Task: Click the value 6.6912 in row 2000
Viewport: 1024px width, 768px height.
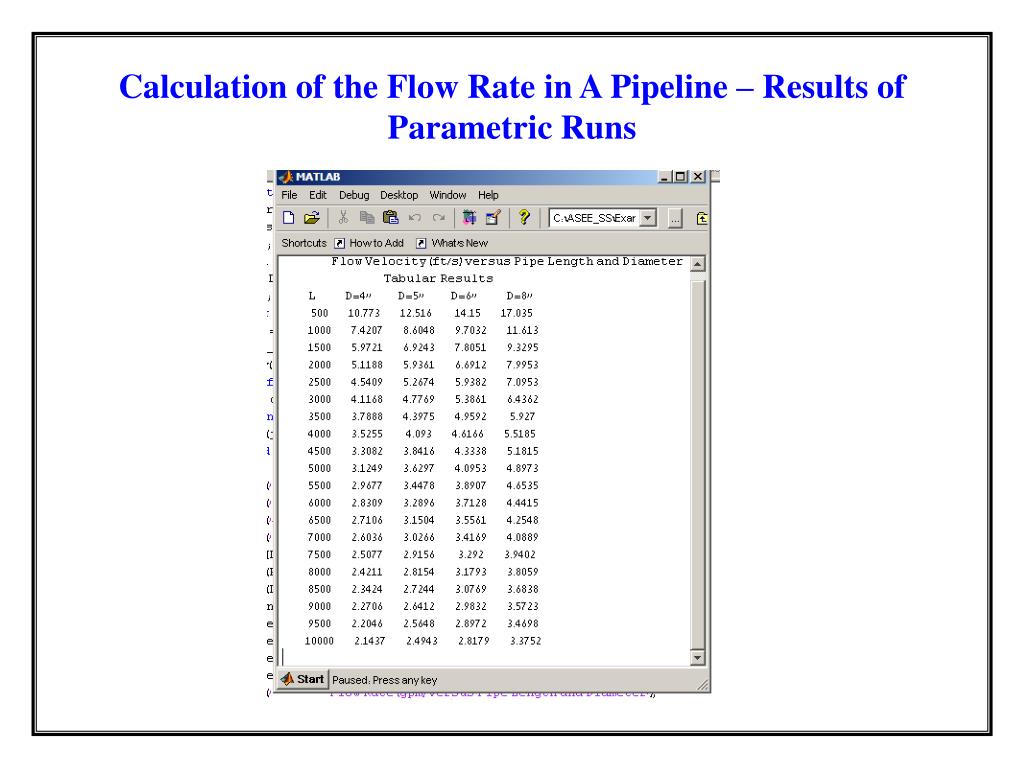Action: point(471,365)
